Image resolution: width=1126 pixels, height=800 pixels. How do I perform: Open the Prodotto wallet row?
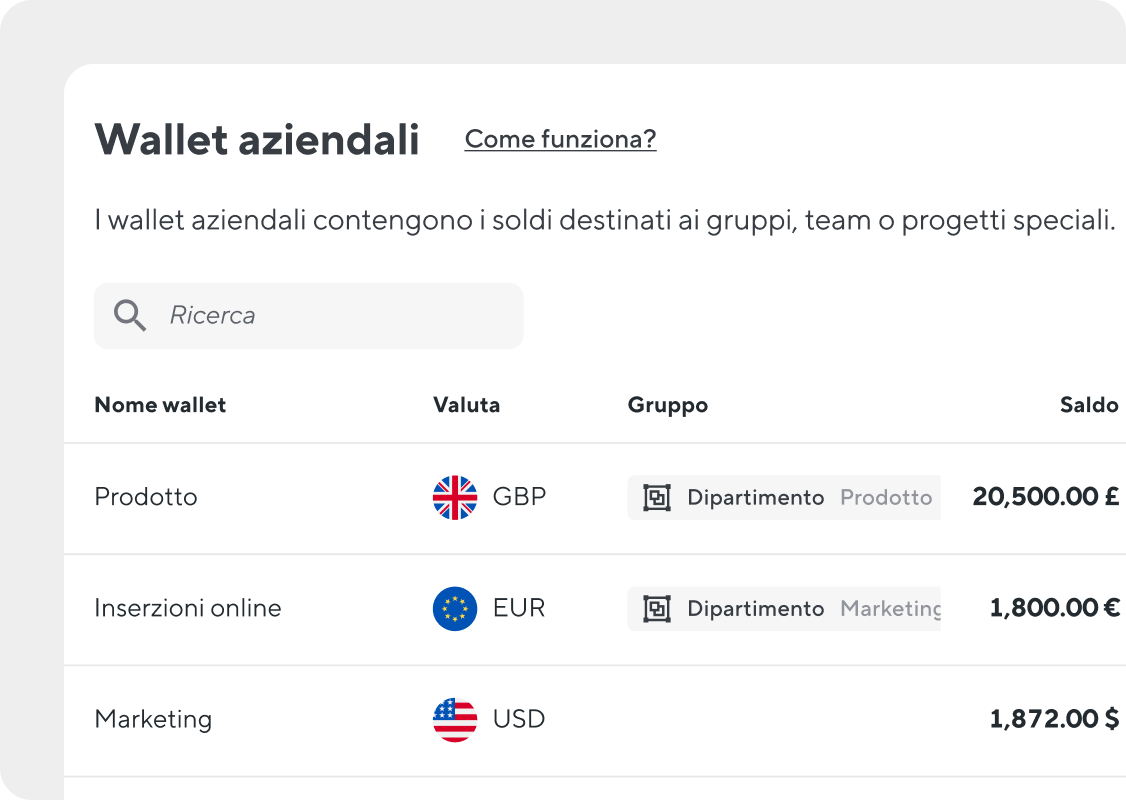click(x=595, y=498)
